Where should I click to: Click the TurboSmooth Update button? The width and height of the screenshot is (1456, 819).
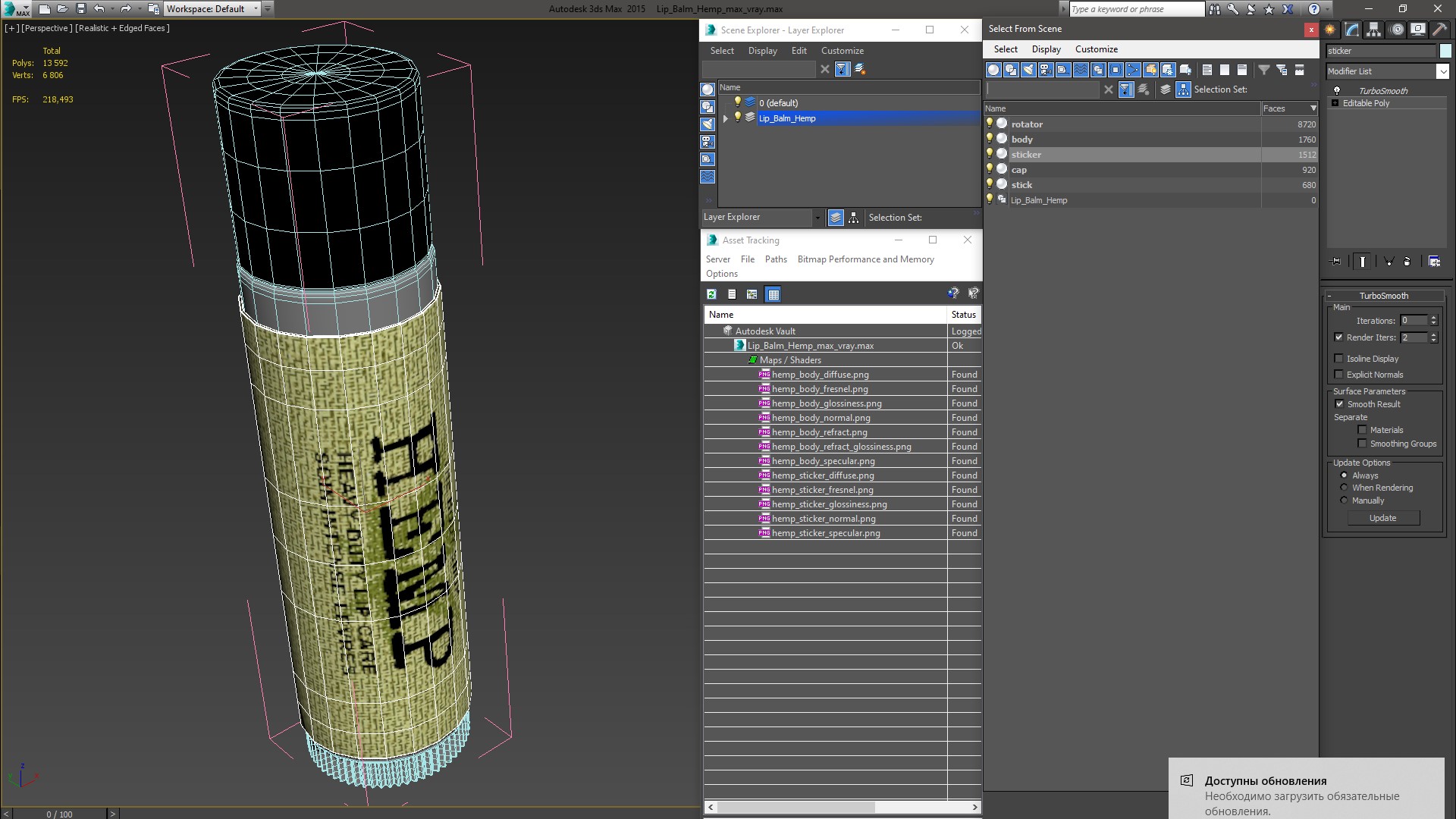1382,518
